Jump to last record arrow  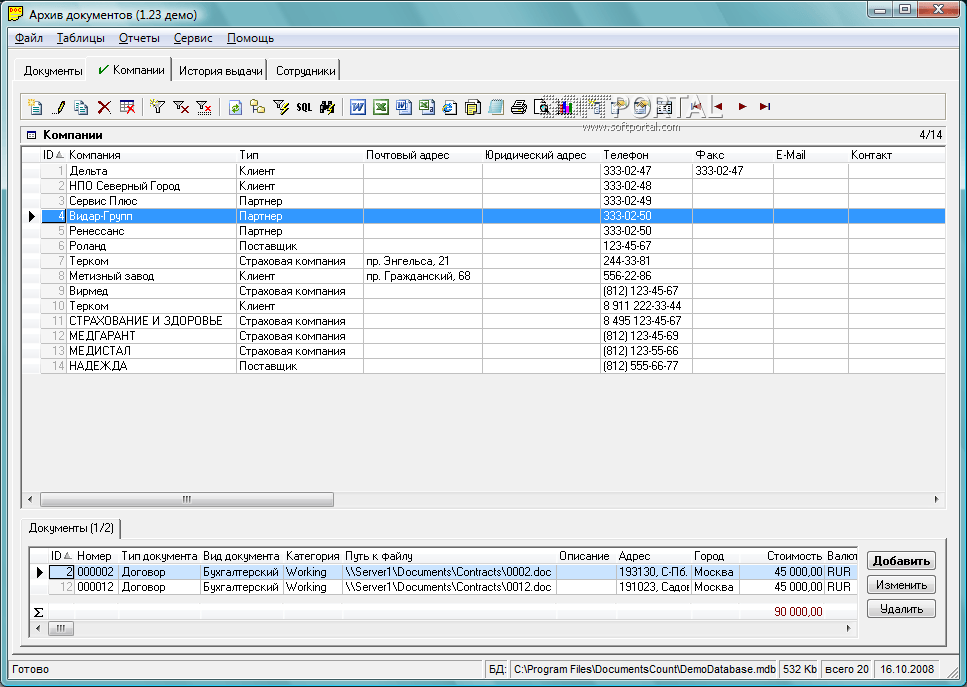pos(765,106)
